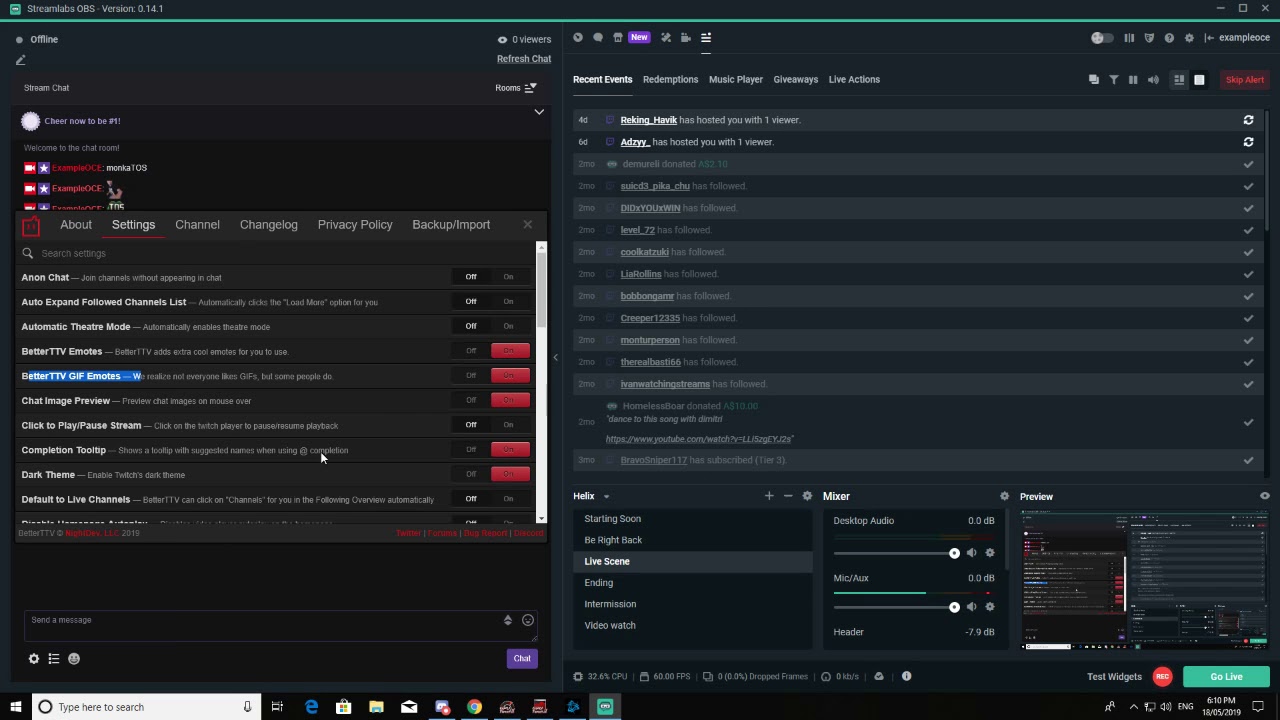Replay Reking_Havik host event
Viewport: 1280px width, 720px height.
click(x=1248, y=120)
